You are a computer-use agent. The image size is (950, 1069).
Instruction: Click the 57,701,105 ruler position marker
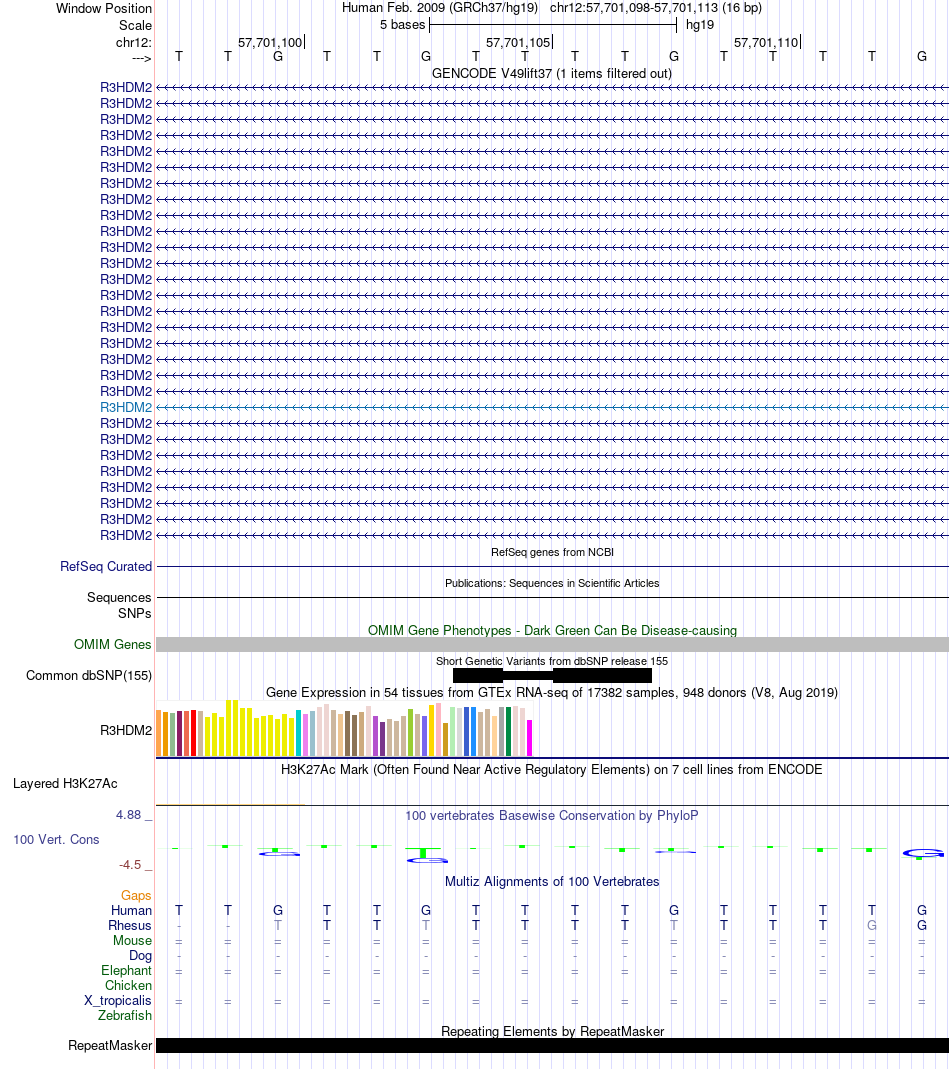tap(518, 42)
